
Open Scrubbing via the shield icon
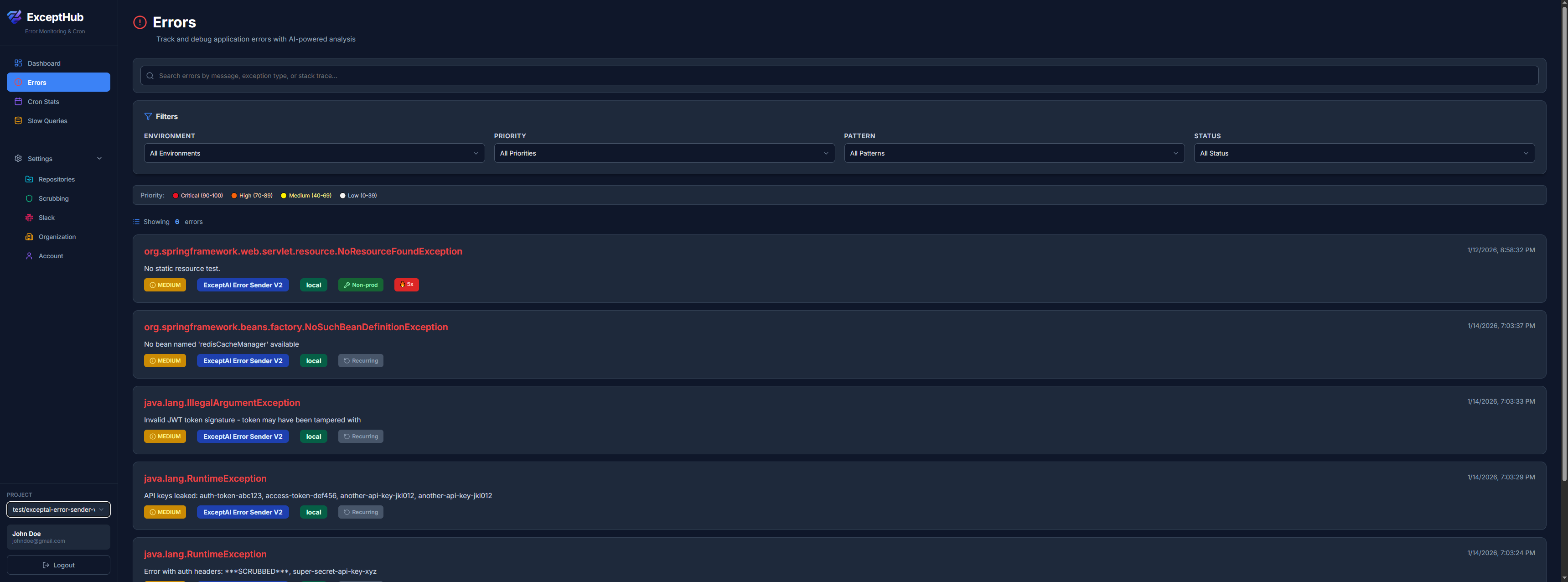coord(29,198)
